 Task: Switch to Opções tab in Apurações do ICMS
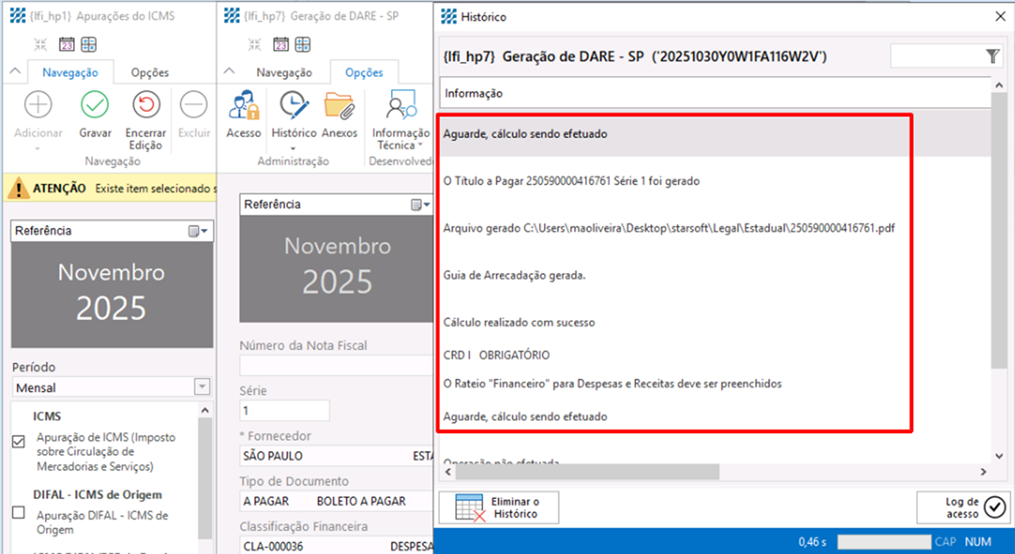tap(150, 72)
